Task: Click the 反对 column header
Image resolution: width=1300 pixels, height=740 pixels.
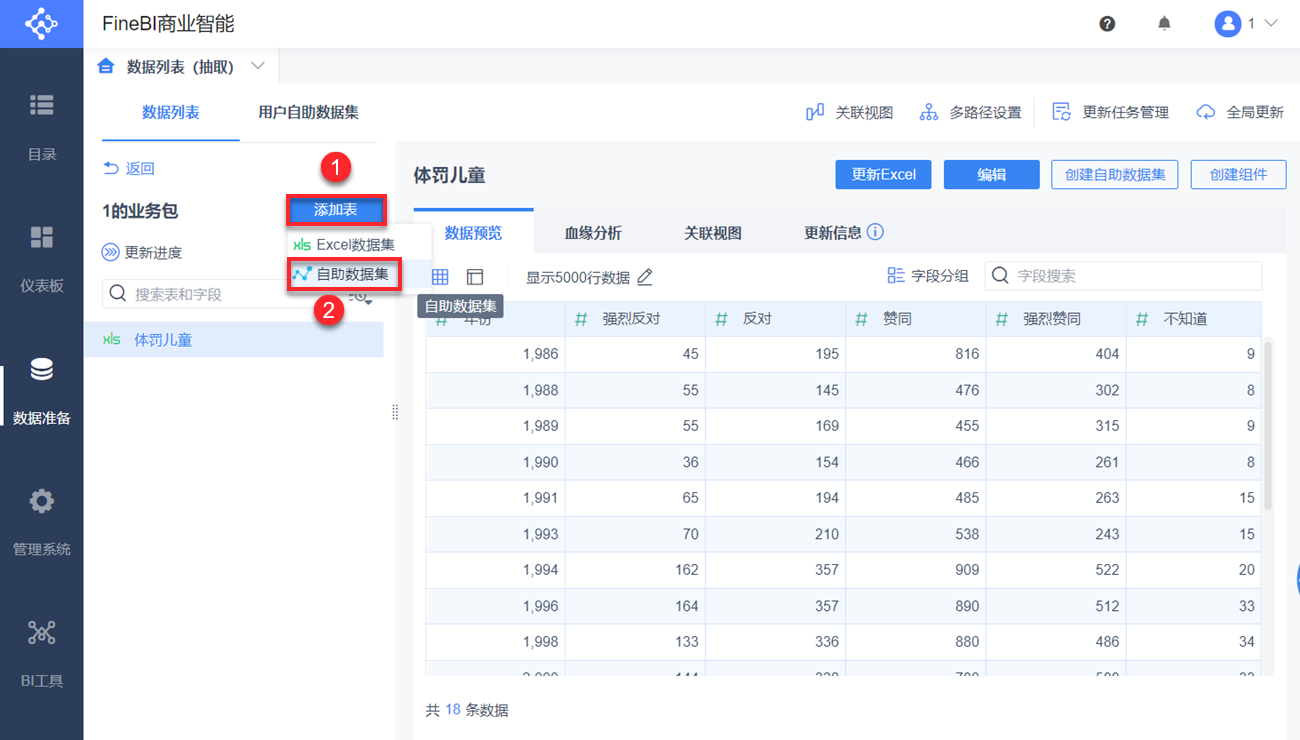Action: 776,319
